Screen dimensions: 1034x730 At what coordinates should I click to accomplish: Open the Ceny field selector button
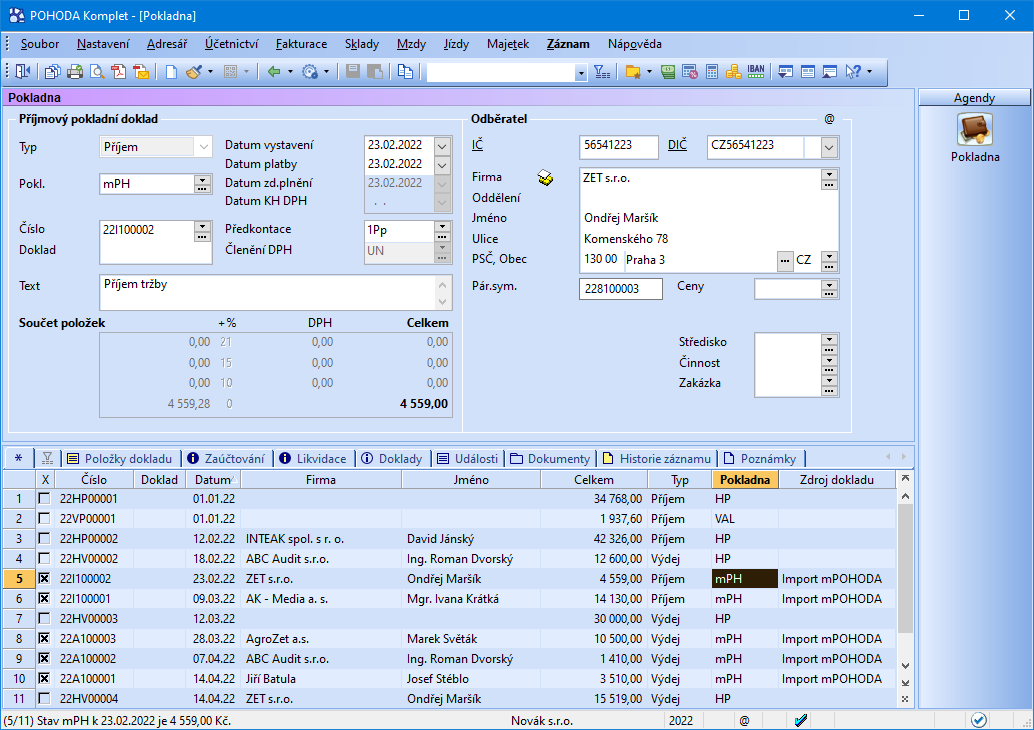(829, 289)
